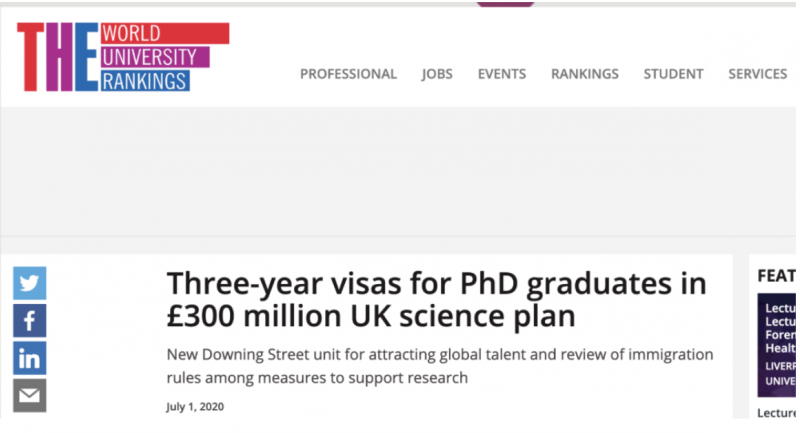The image size is (800, 433).
Task: Select the Student navigation item
Action: (673, 74)
